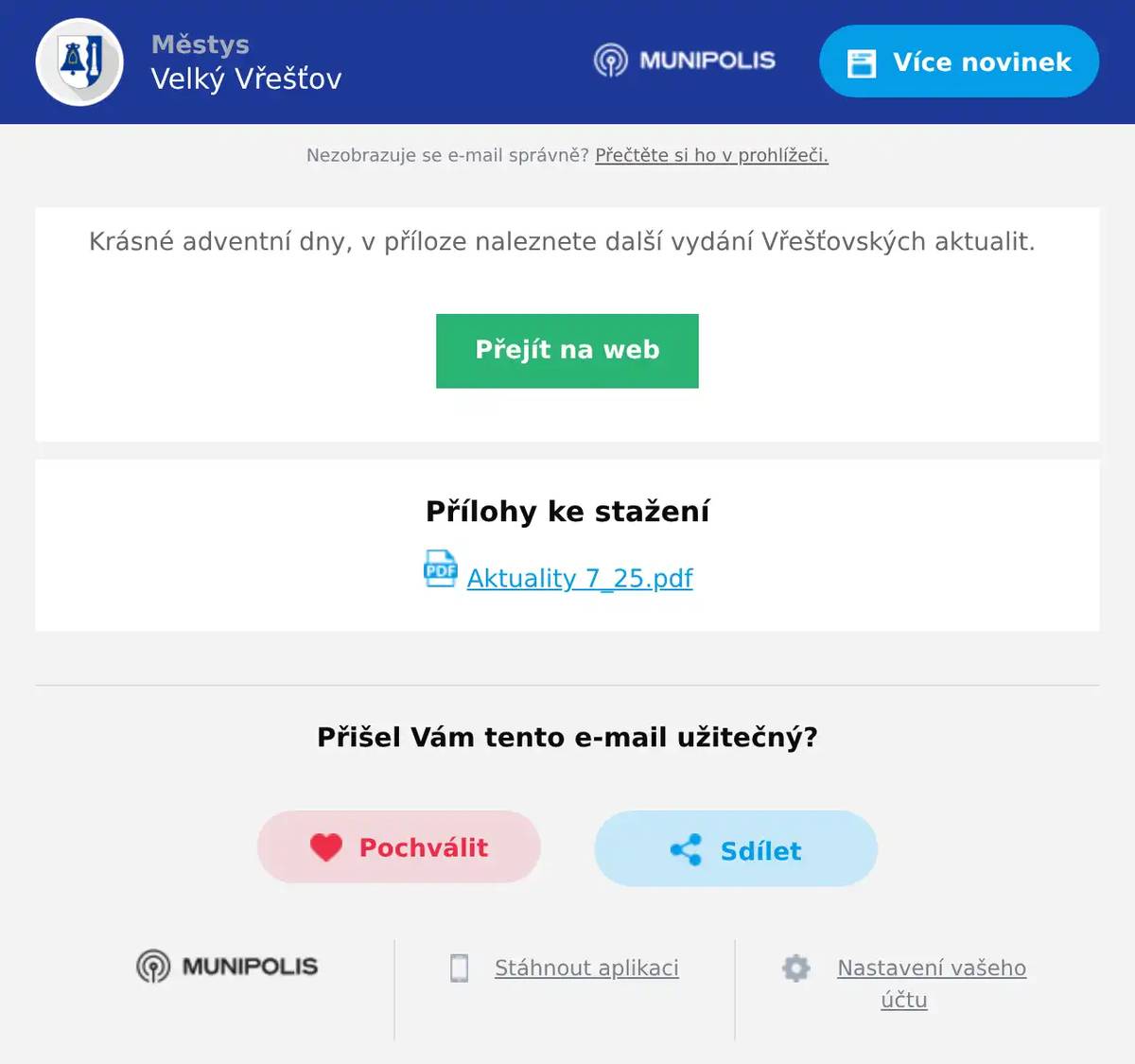Image resolution: width=1135 pixels, height=1064 pixels.
Task: Open Nastavení vašeho účtu link
Action: pos(931,968)
